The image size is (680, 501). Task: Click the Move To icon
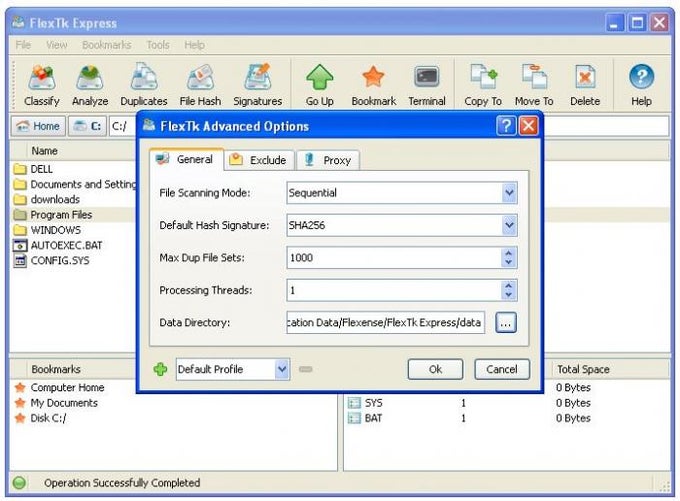pyautogui.click(x=534, y=78)
